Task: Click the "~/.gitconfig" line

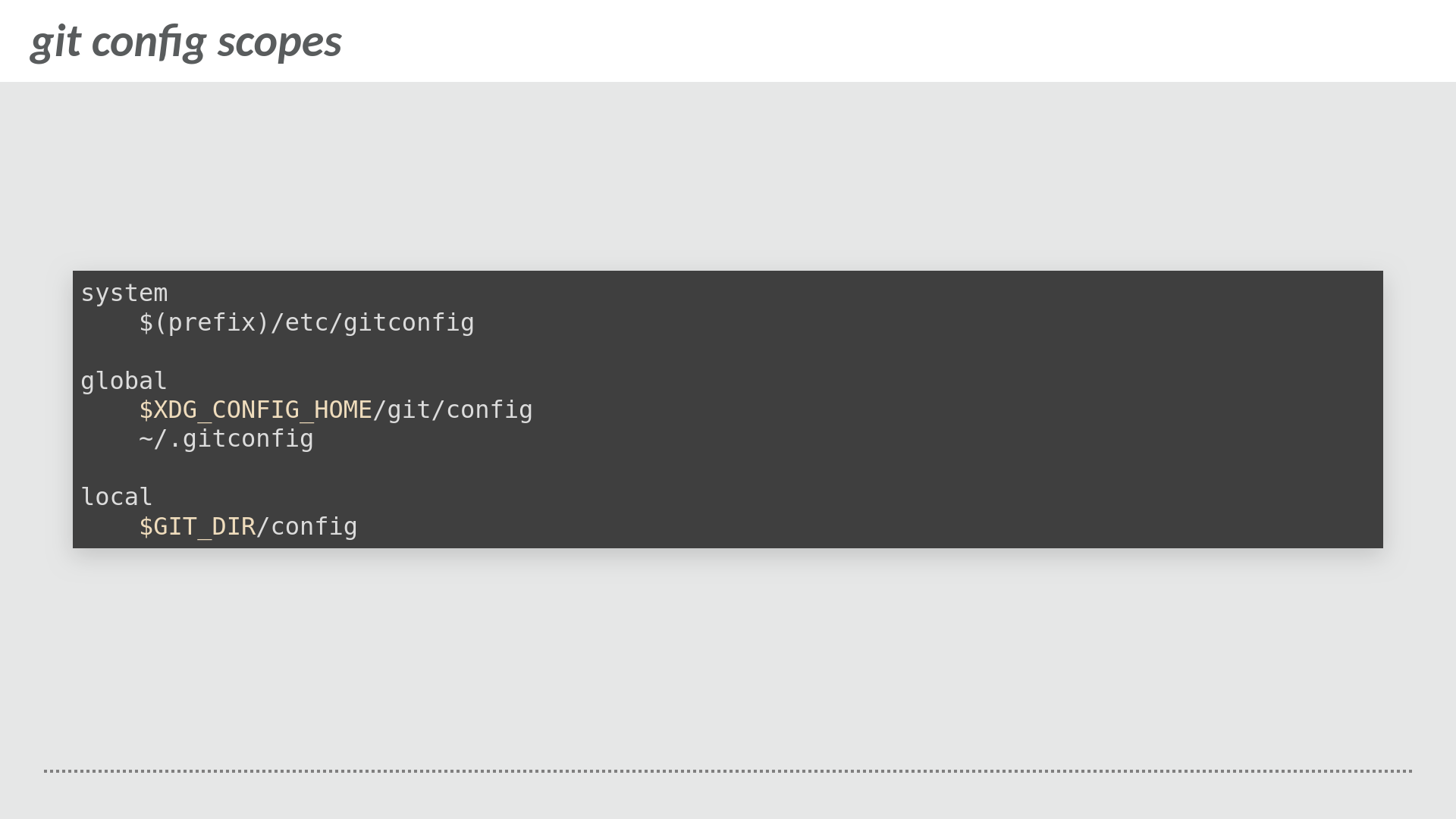Action: (x=226, y=439)
